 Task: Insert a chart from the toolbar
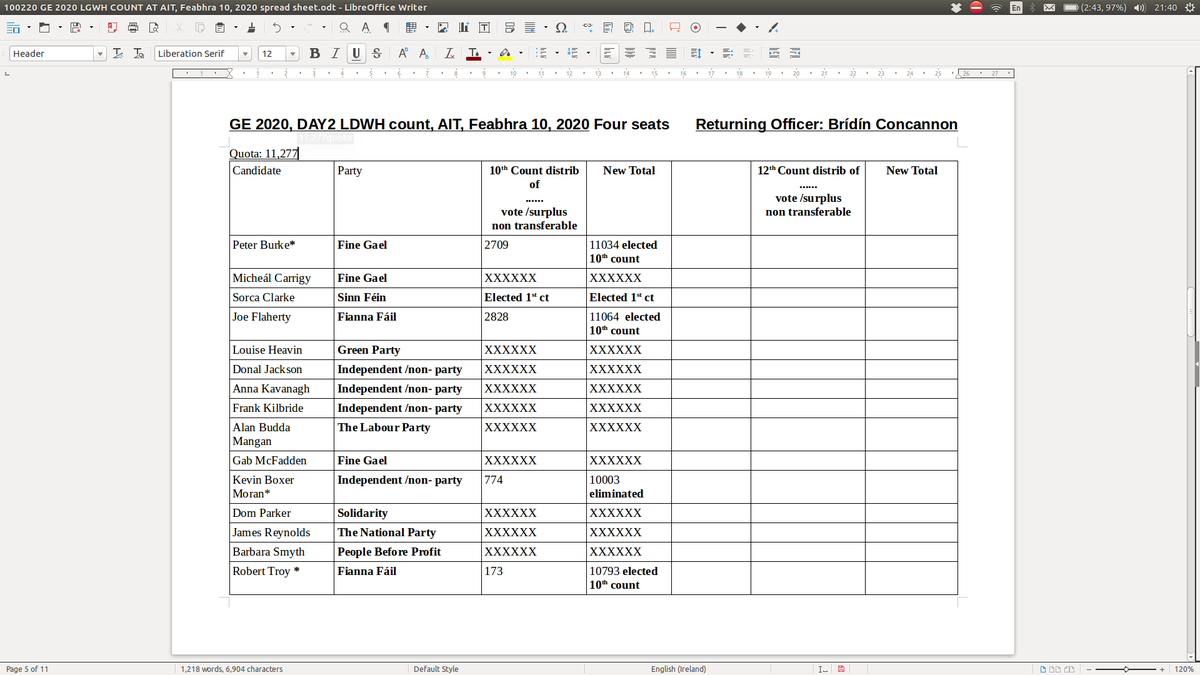tap(463, 27)
